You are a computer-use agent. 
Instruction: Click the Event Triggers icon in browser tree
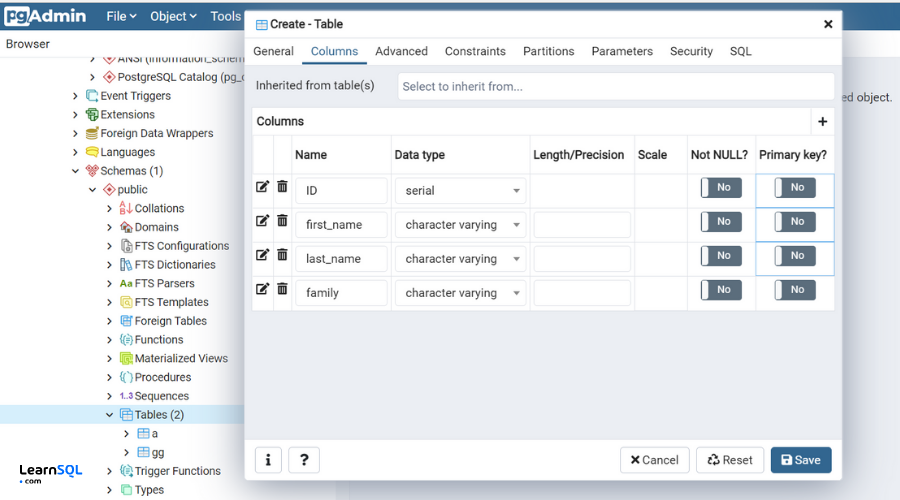click(x=92, y=96)
